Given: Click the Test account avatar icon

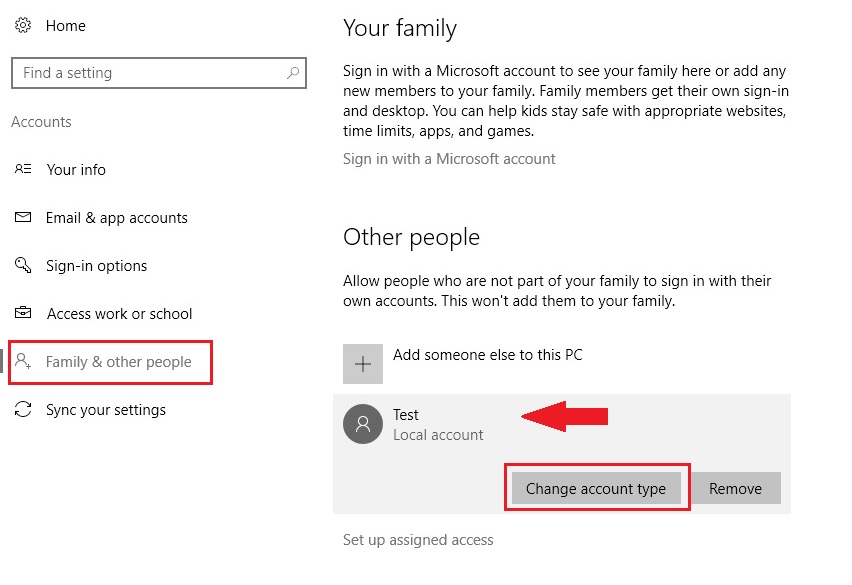Looking at the screenshot, I should [x=363, y=424].
